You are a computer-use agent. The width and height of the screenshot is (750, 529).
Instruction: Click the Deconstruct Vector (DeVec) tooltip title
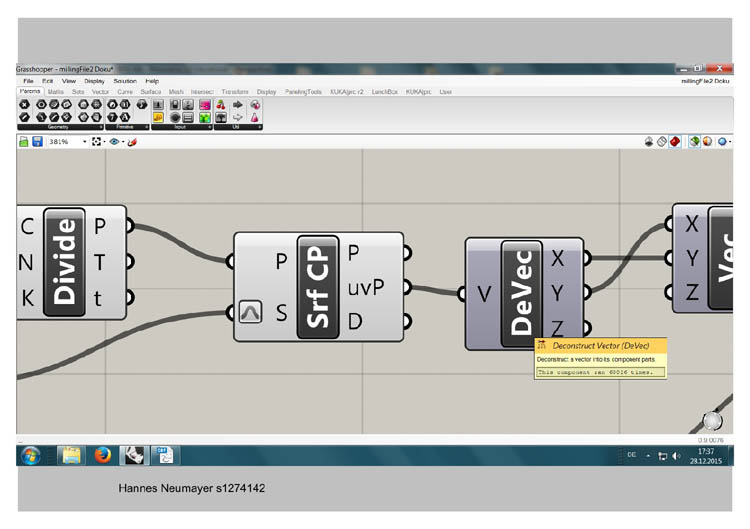click(601, 345)
